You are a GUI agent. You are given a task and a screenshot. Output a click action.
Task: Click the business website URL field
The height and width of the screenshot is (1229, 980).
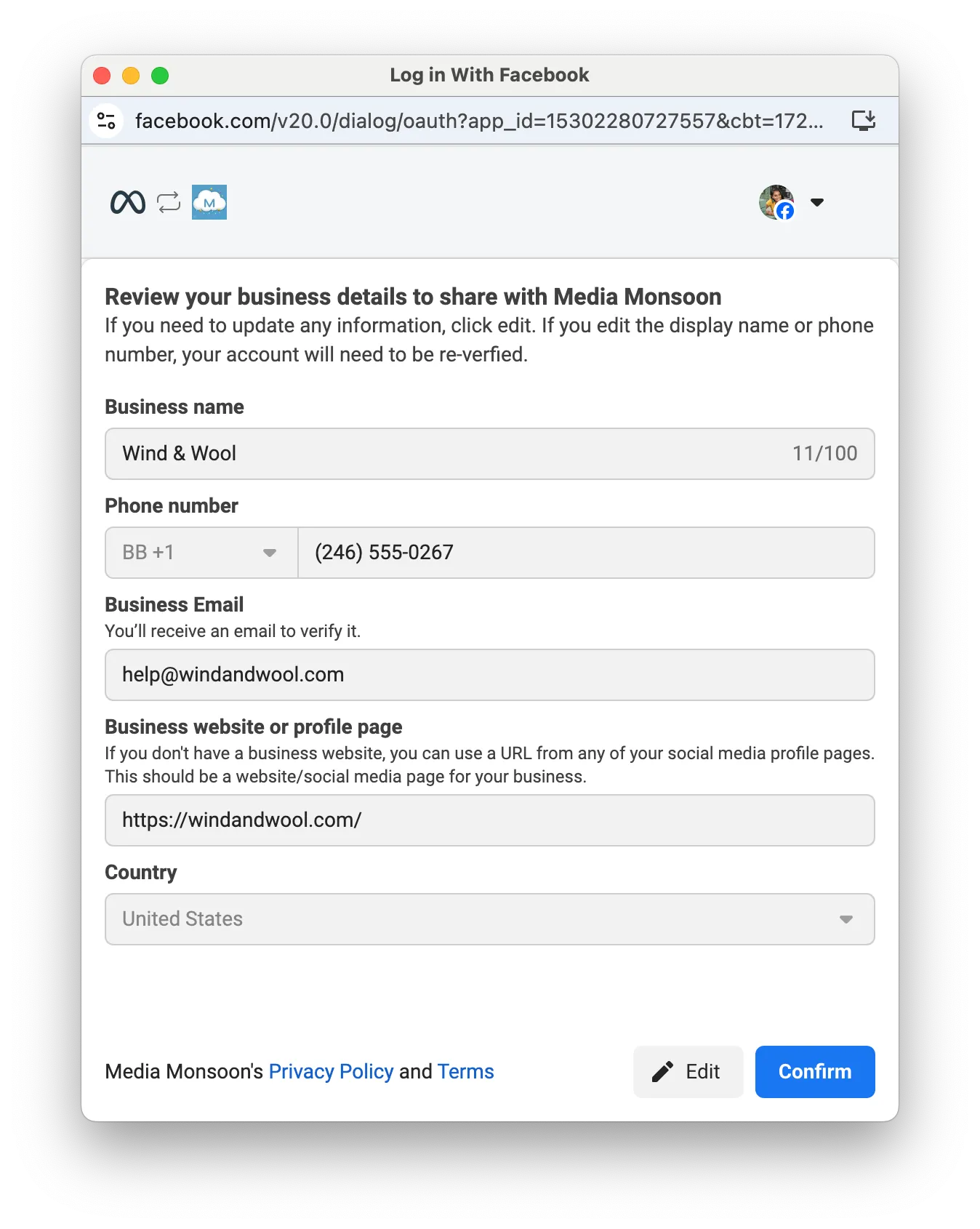489,820
